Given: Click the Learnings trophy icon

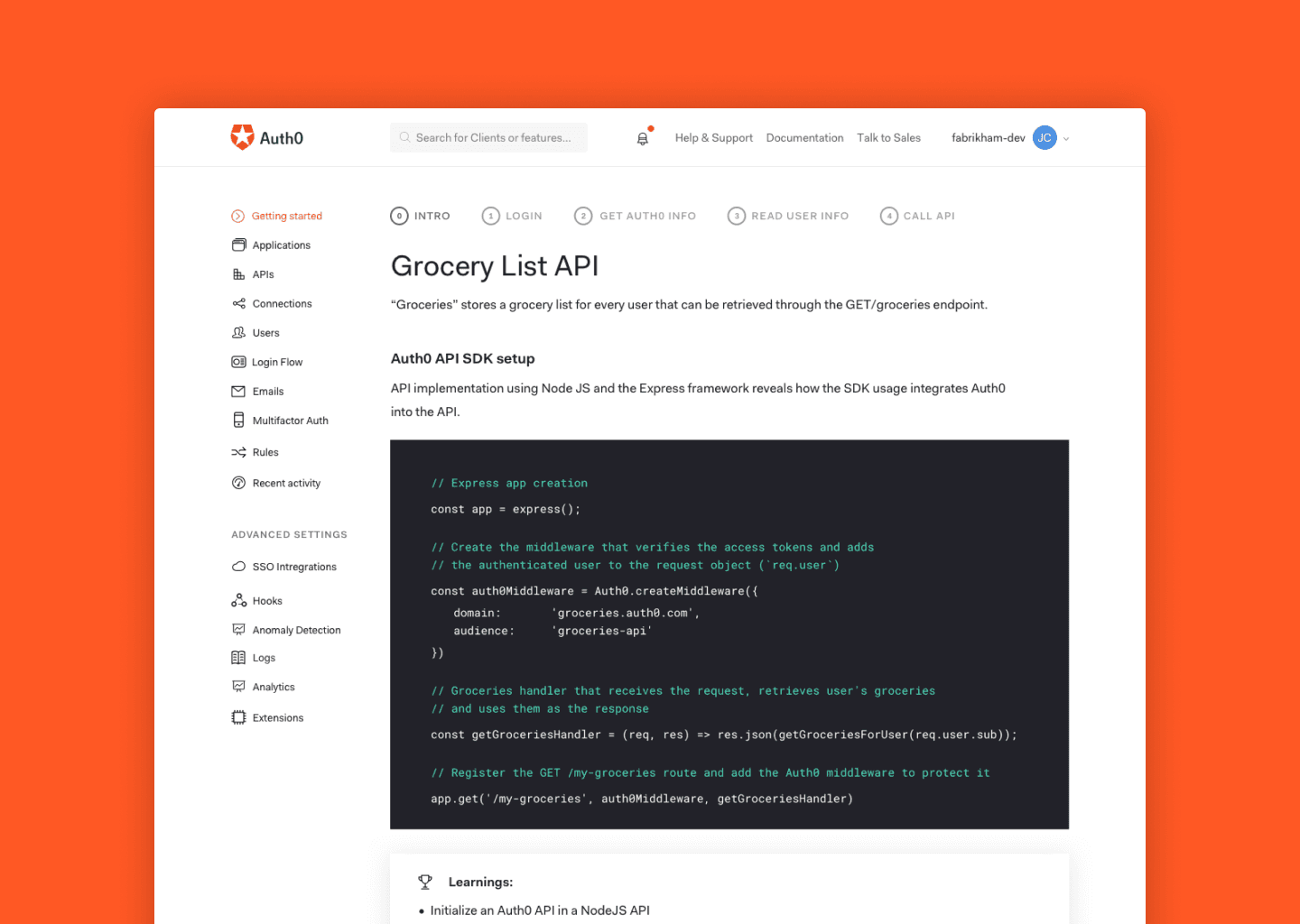Looking at the screenshot, I should pos(425,882).
